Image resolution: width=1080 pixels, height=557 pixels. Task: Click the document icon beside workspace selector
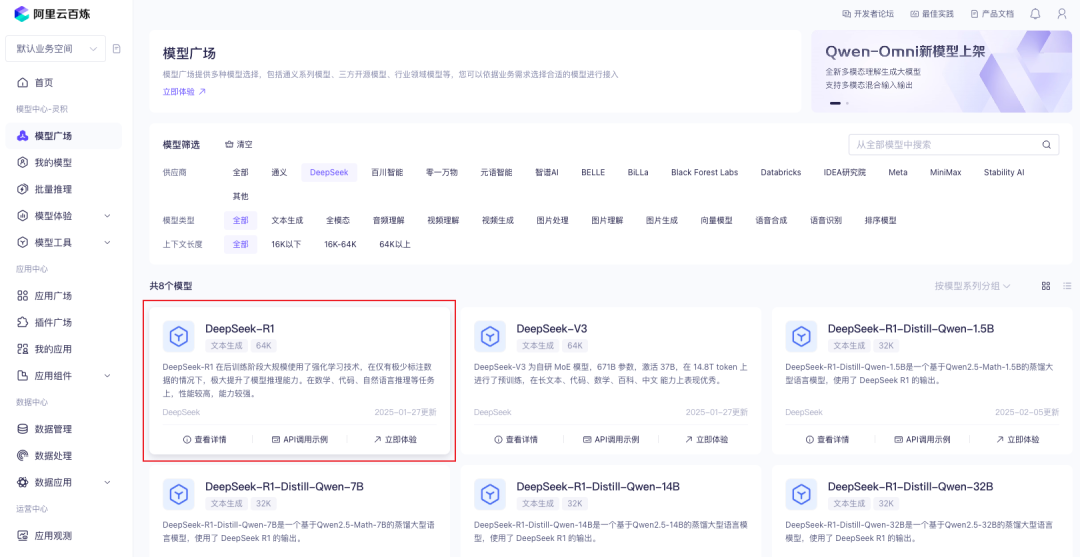click(116, 49)
